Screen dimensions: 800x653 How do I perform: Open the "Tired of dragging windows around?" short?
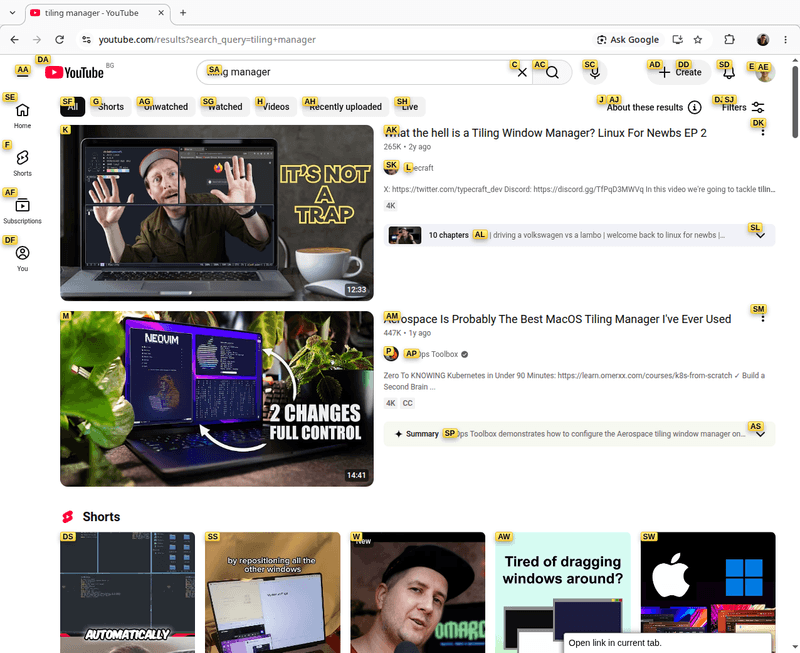pyautogui.click(x=563, y=592)
